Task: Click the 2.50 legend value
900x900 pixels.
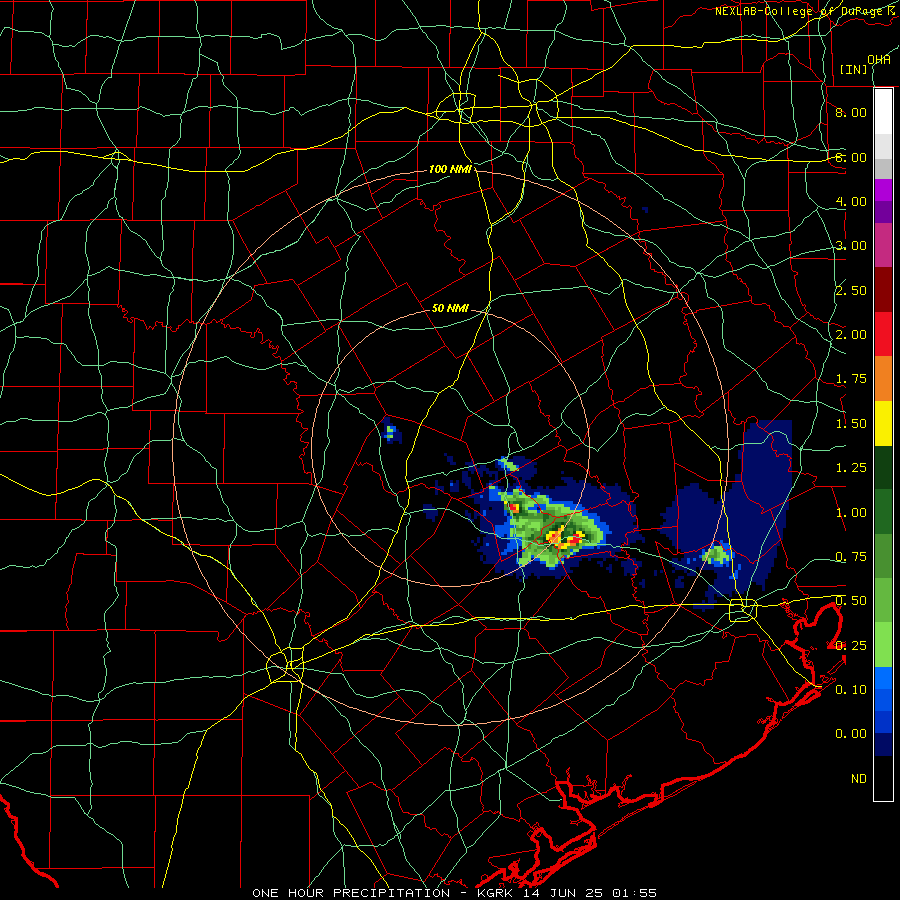Action: tap(851, 290)
